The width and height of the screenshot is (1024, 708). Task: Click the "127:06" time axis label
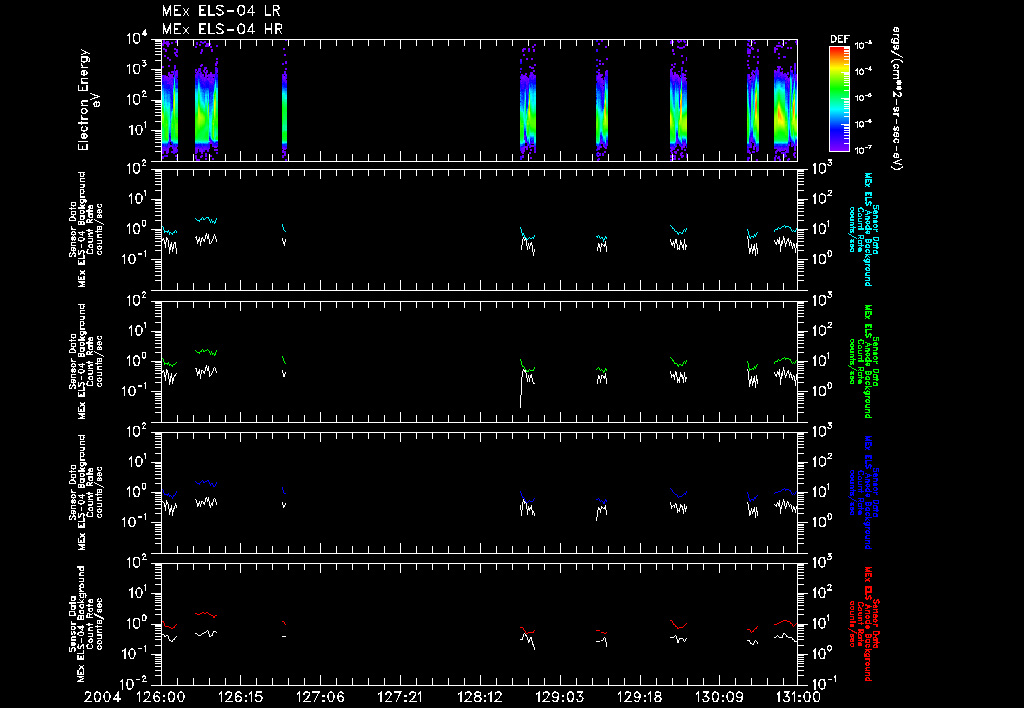pos(319,697)
